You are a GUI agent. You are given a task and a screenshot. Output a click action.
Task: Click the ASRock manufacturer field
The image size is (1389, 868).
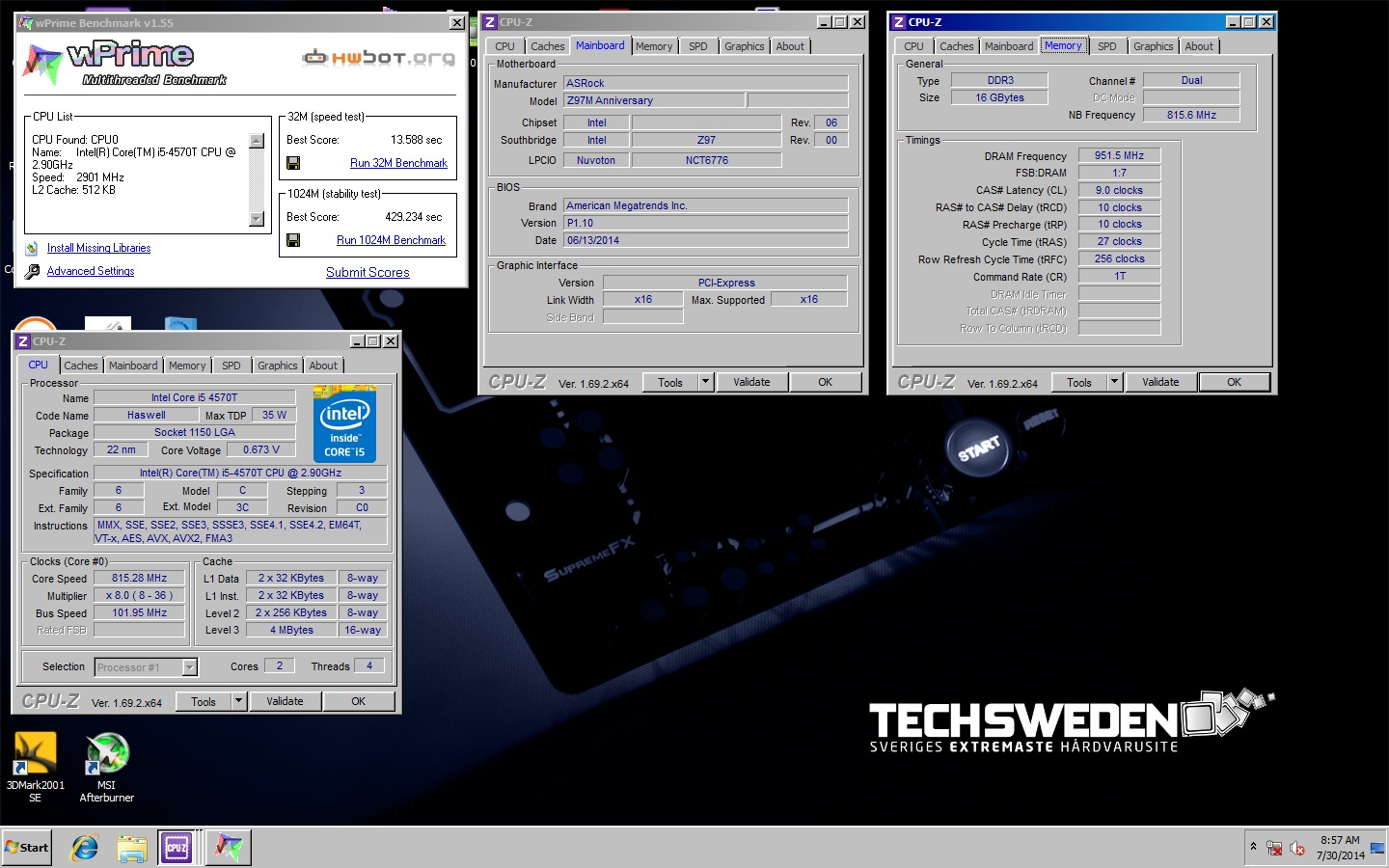tap(706, 83)
